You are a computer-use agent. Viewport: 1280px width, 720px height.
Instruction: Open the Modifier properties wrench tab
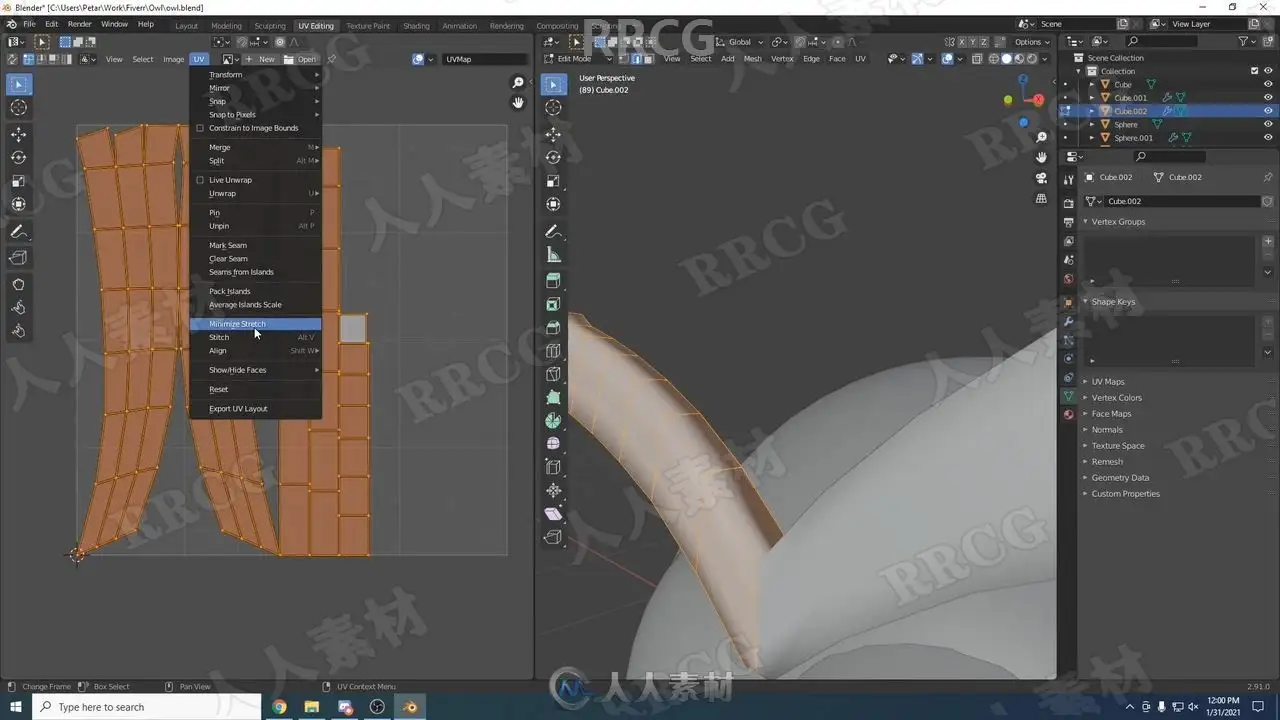1068,321
